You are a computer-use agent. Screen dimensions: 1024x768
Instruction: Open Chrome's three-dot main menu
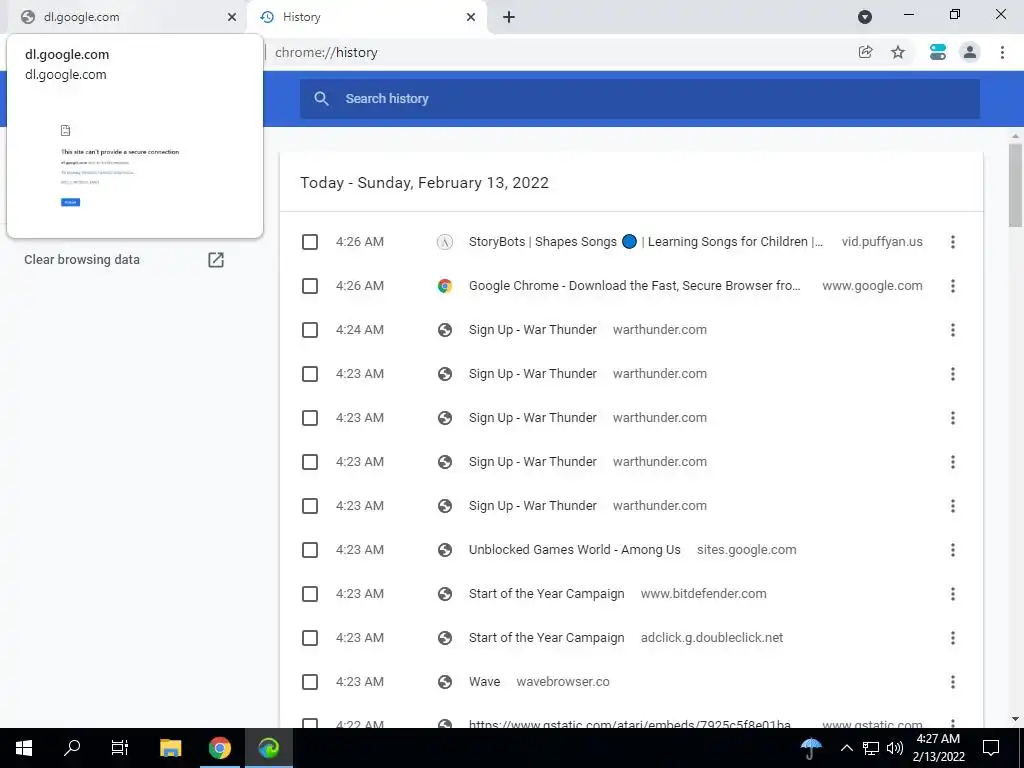tap(1002, 52)
